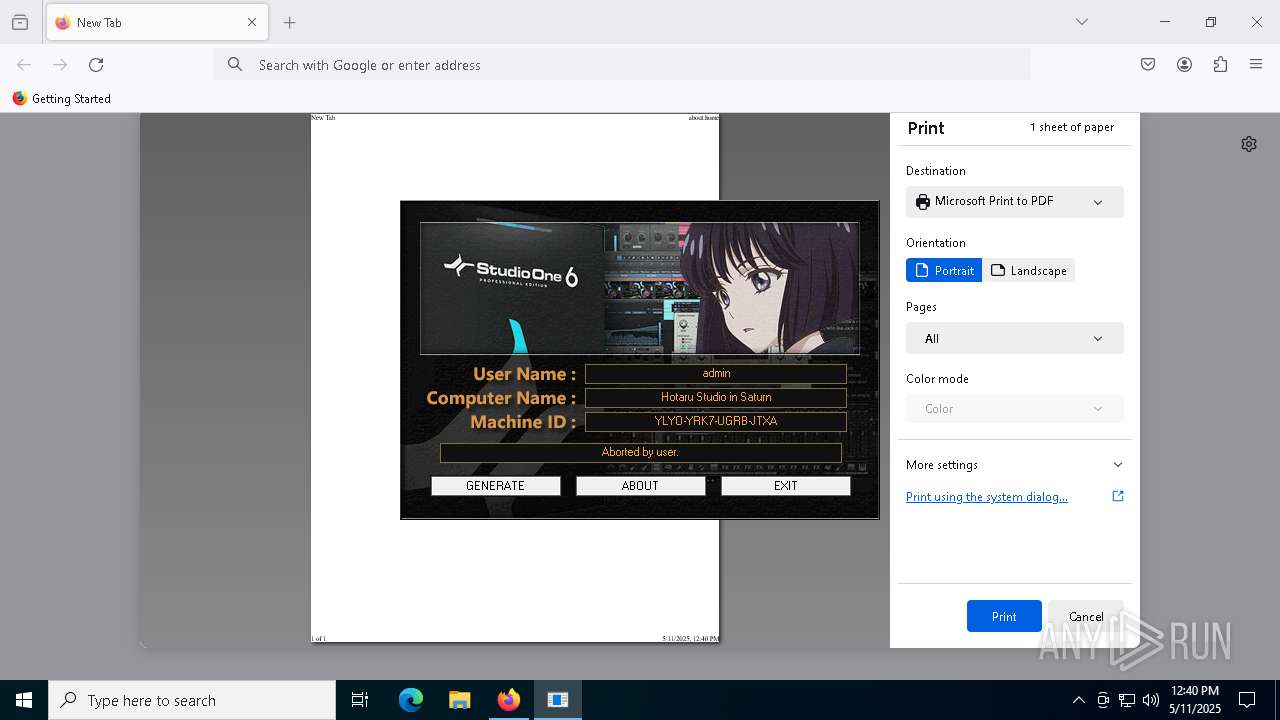The image size is (1280, 720).
Task: Click the '1 sheet of paper' text
Action: click(1071, 127)
